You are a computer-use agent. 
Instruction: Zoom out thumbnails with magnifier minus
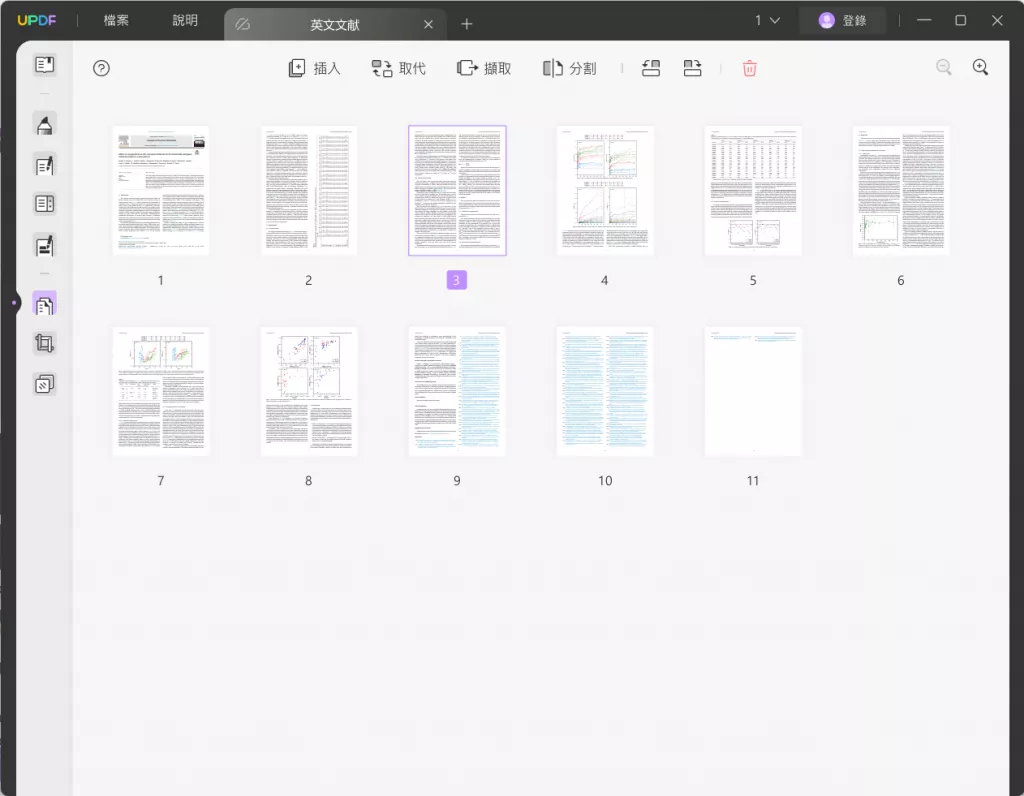944,67
